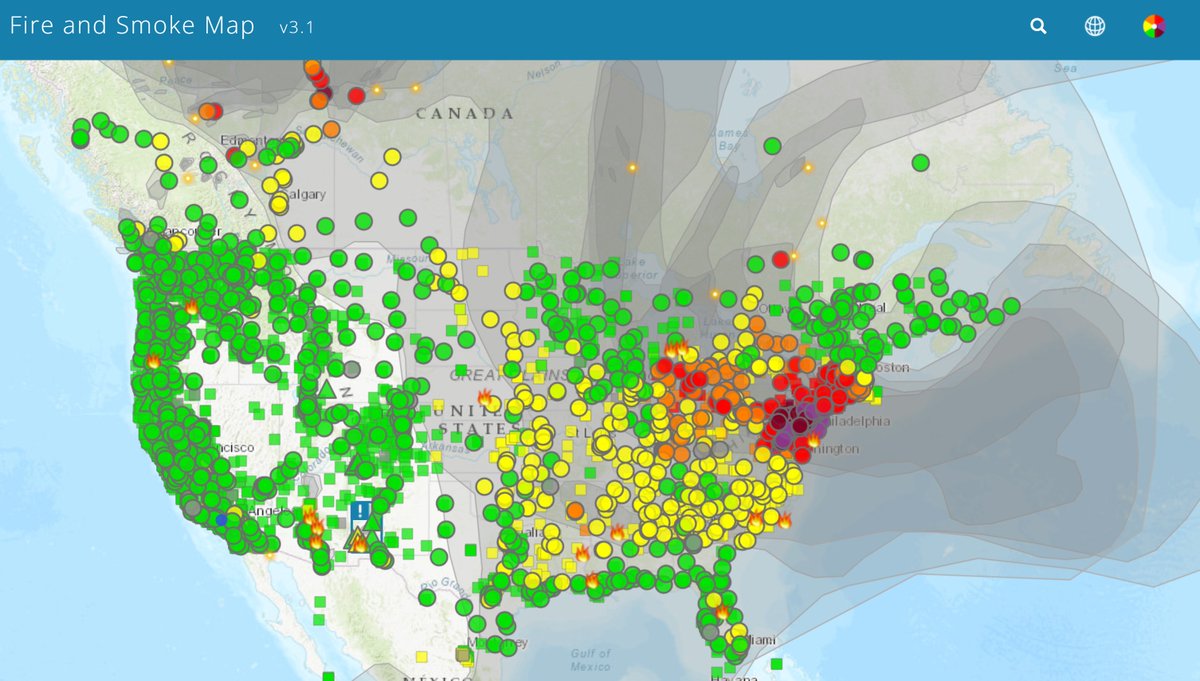
Task: Click the v3.1 version label
Action: 294,28
